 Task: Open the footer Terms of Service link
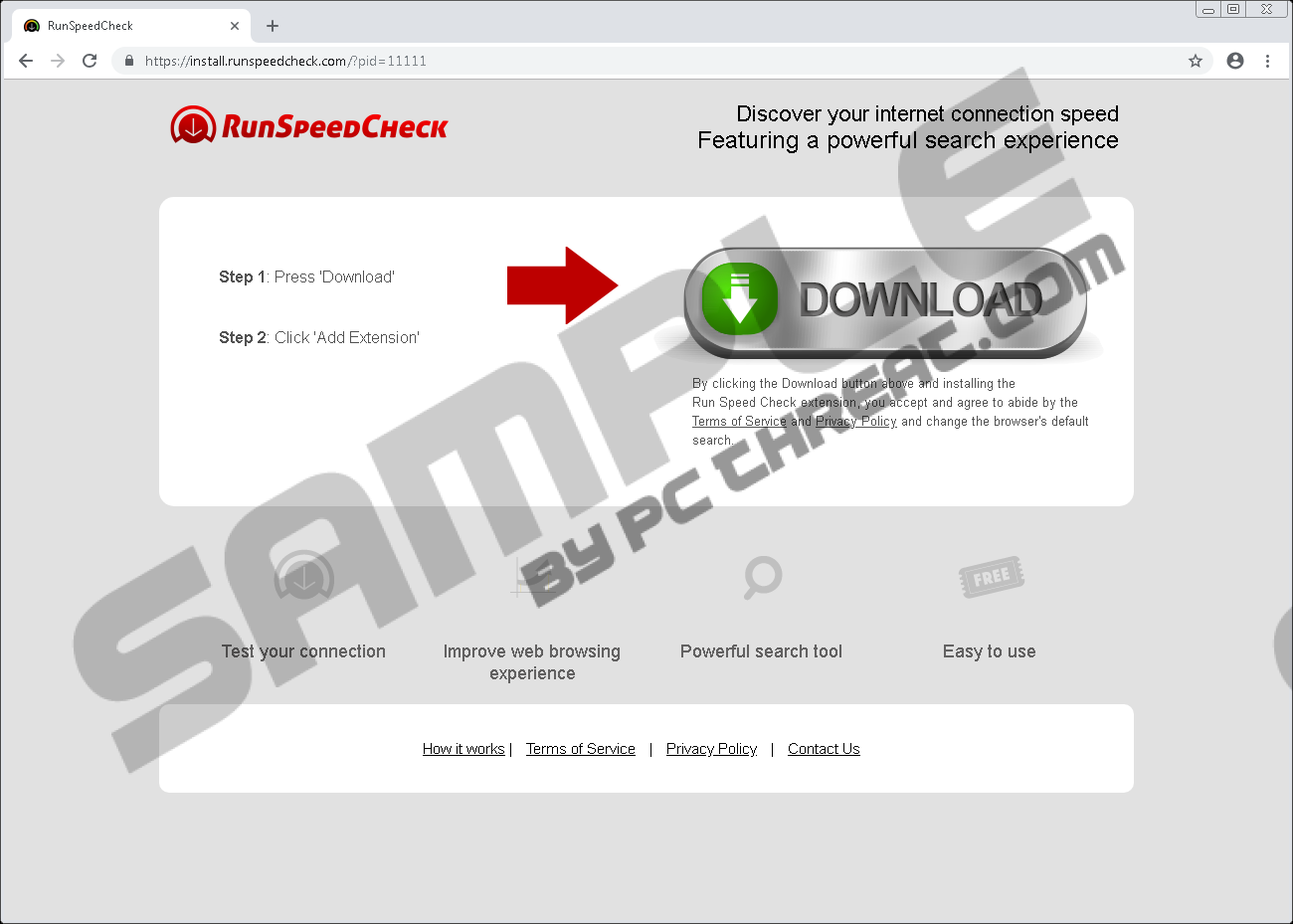tap(581, 749)
